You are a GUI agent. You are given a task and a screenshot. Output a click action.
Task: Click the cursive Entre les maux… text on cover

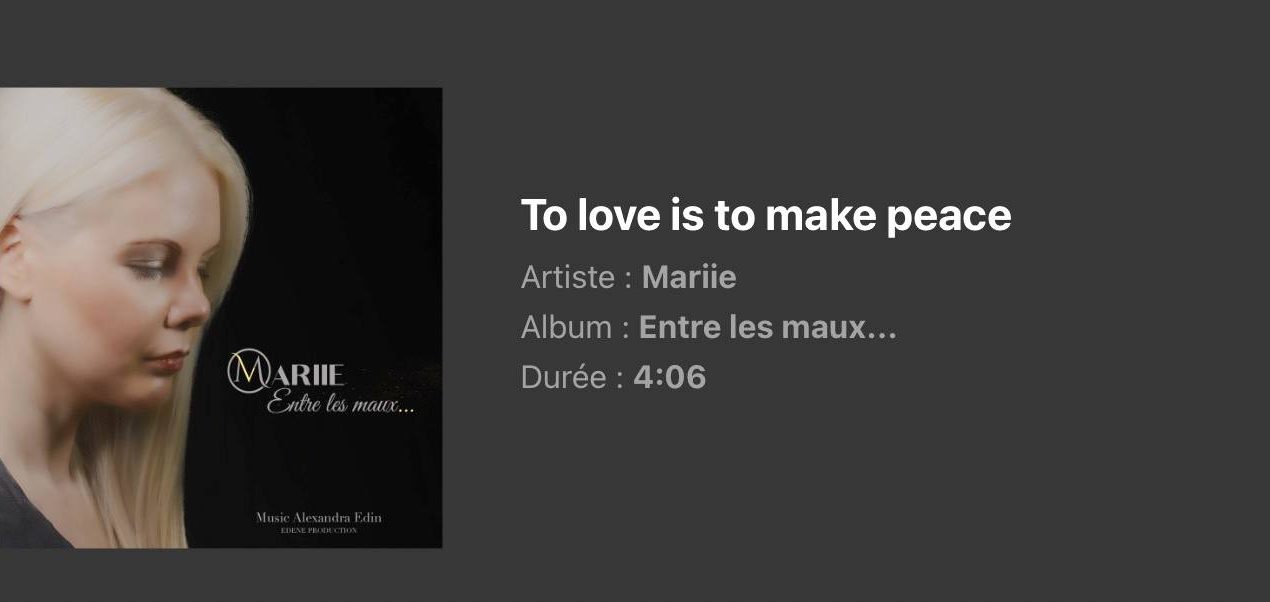pos(340,406)
